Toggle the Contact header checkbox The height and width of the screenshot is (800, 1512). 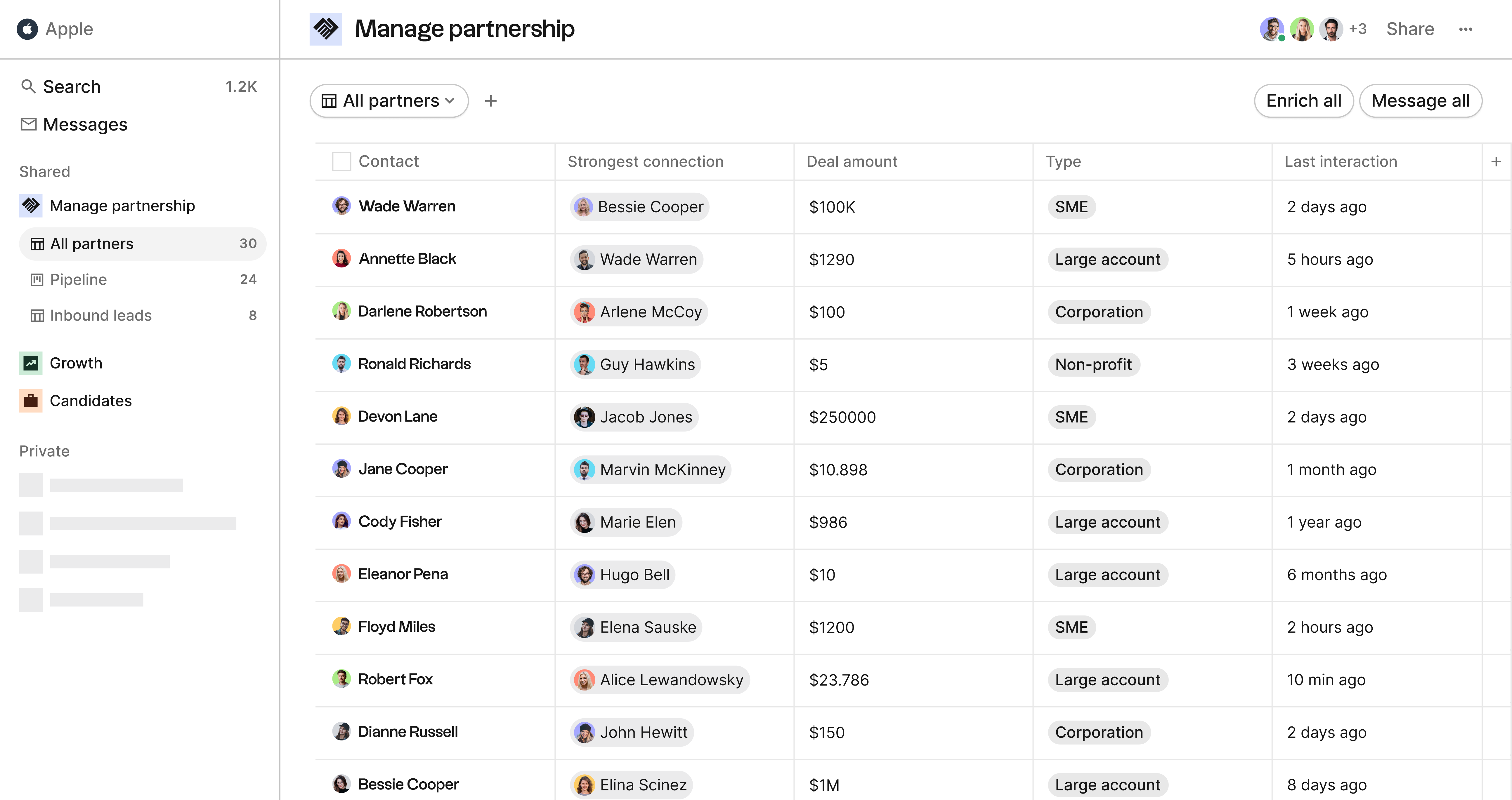341,161
